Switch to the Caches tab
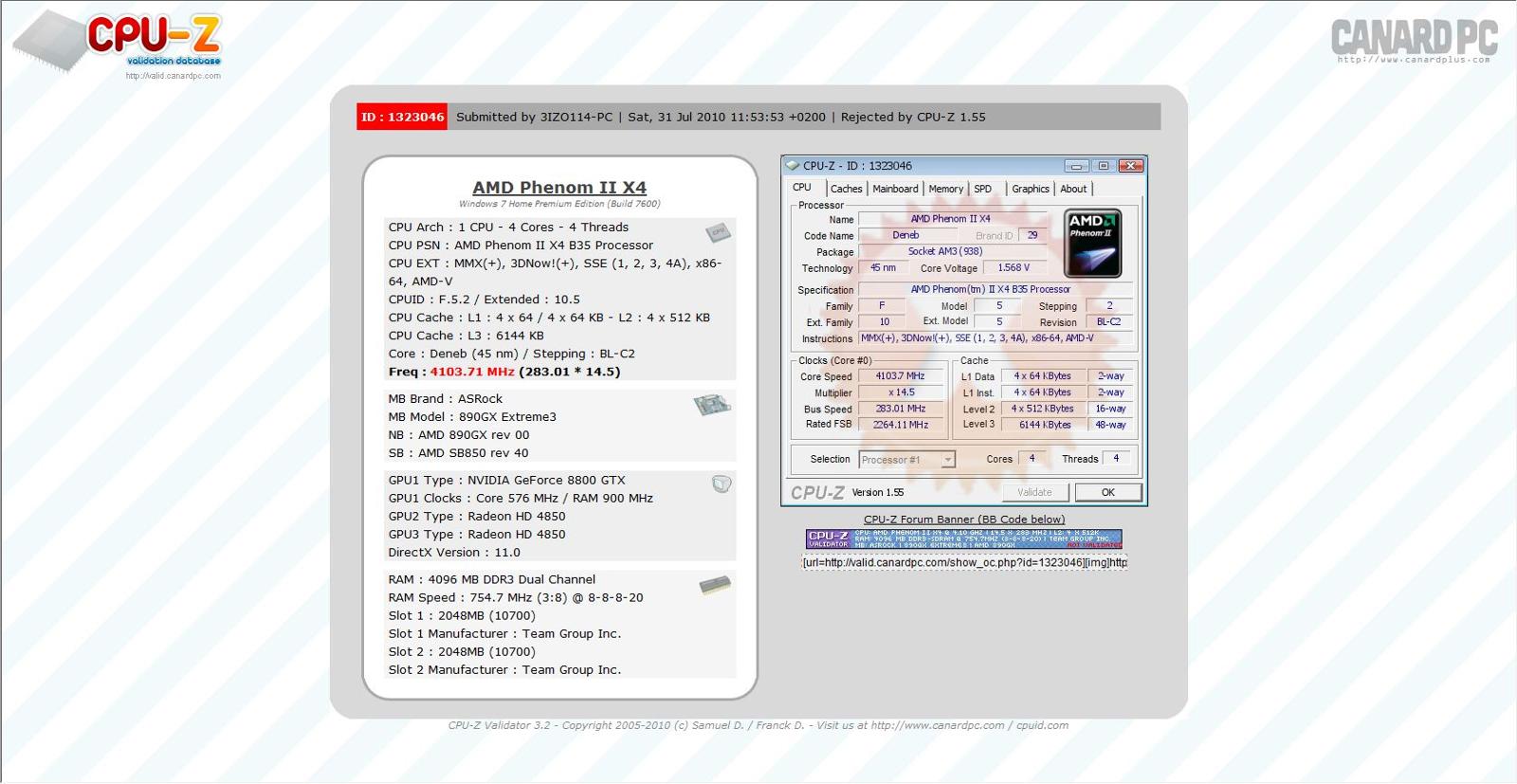 point(847,189)
